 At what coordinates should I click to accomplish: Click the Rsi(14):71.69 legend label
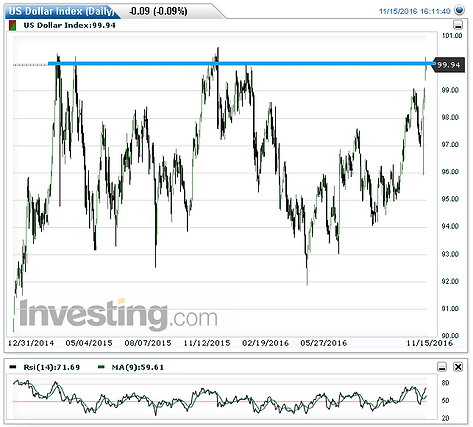click(x=52, y=367)
